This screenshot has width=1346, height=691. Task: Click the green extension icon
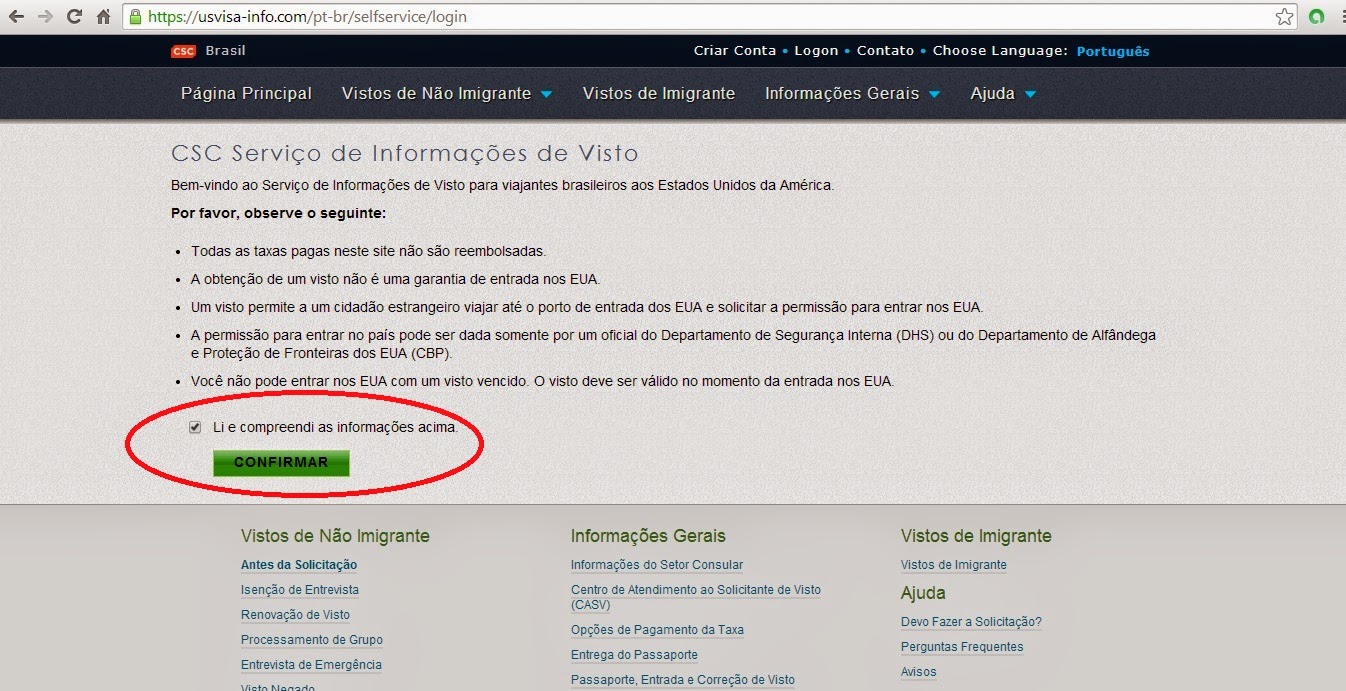1317,16
